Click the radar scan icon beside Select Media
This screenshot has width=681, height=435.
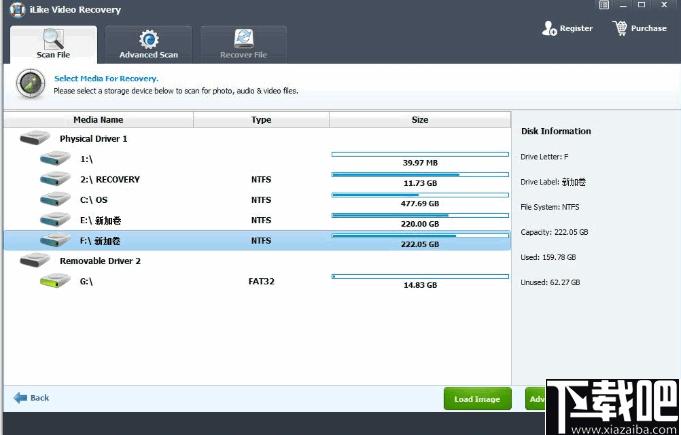pyautogui.click(x=30, y=83)
